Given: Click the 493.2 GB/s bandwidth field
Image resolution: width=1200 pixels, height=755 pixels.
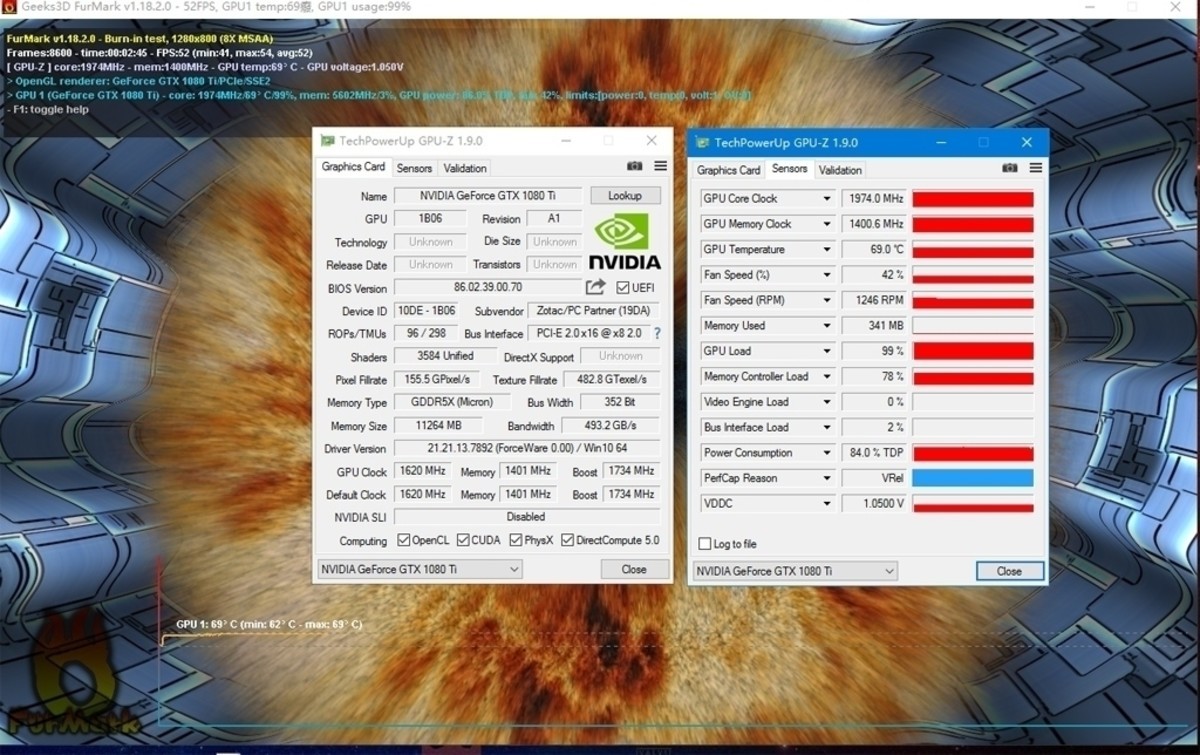Looking at the screenshot, I should point(611,425).
